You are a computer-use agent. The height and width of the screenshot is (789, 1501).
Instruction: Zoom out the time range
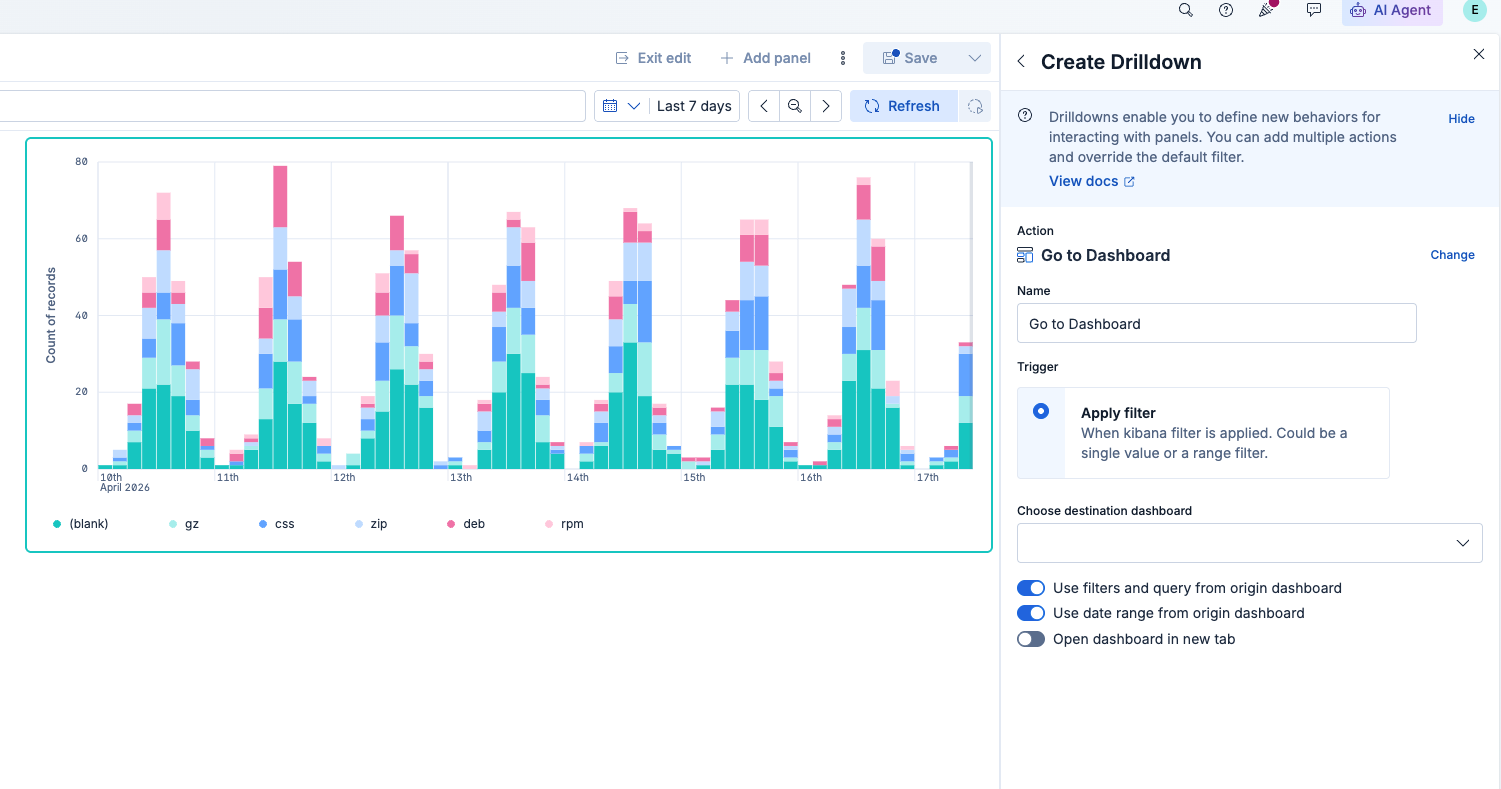coord(795,106)
